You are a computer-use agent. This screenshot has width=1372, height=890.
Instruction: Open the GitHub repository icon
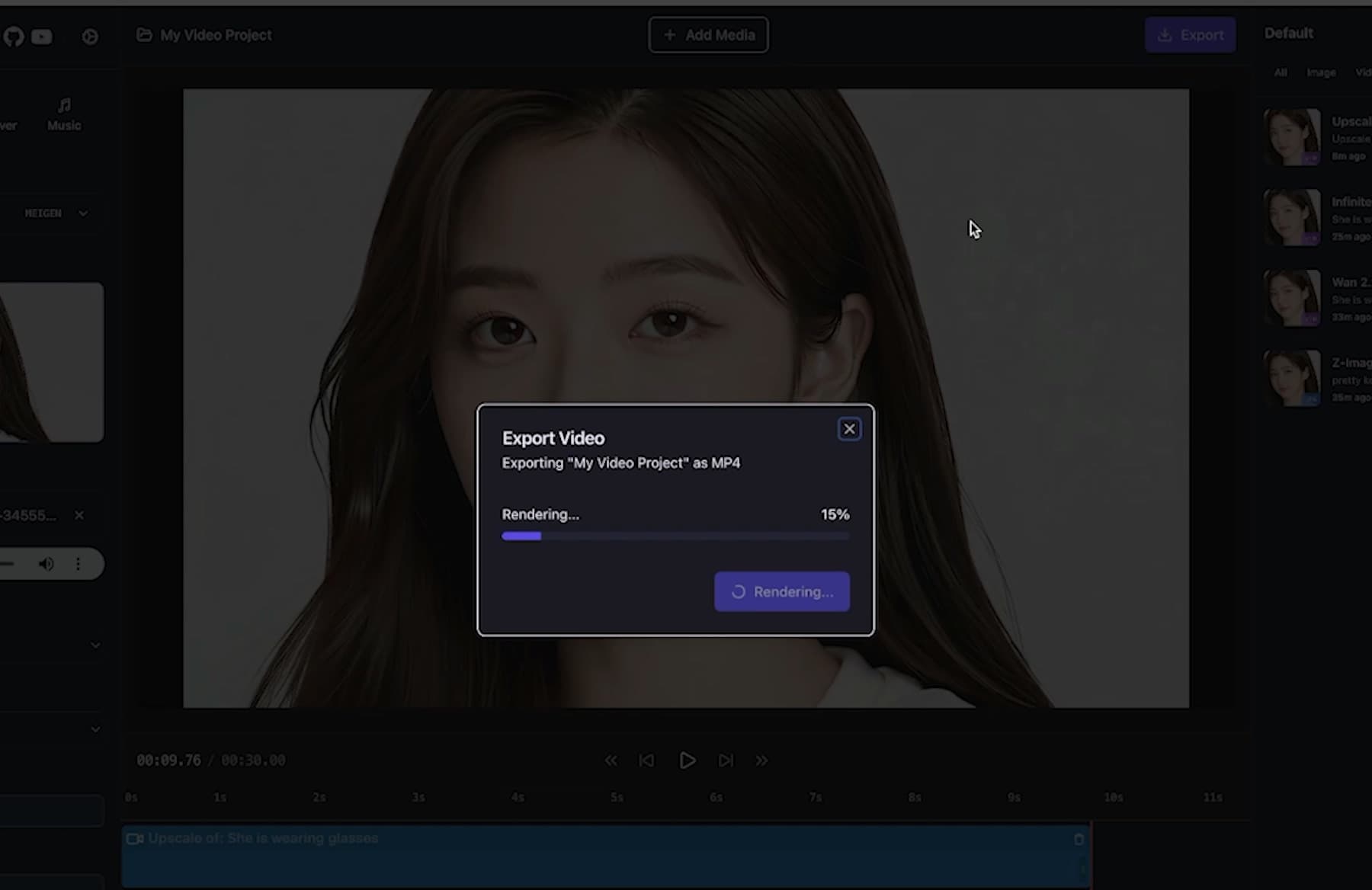12,37
